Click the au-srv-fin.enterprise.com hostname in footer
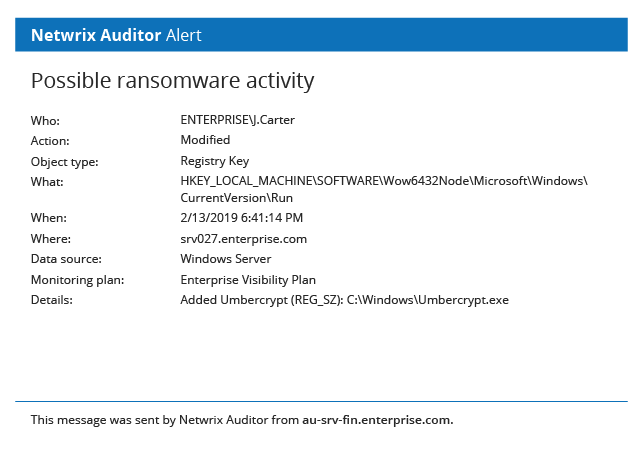640x450 pixels. tap(378, 420)
